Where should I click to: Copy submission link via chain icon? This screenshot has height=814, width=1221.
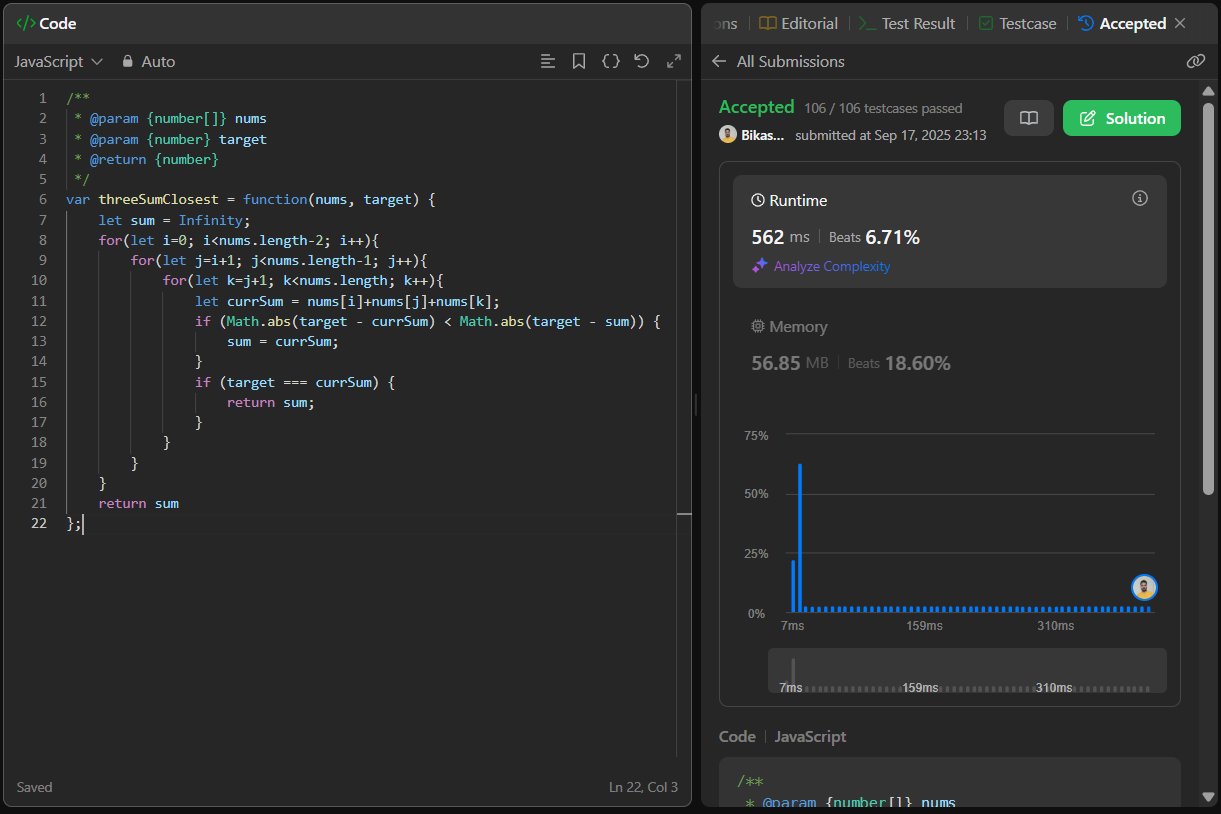(x=1195, y=61)
